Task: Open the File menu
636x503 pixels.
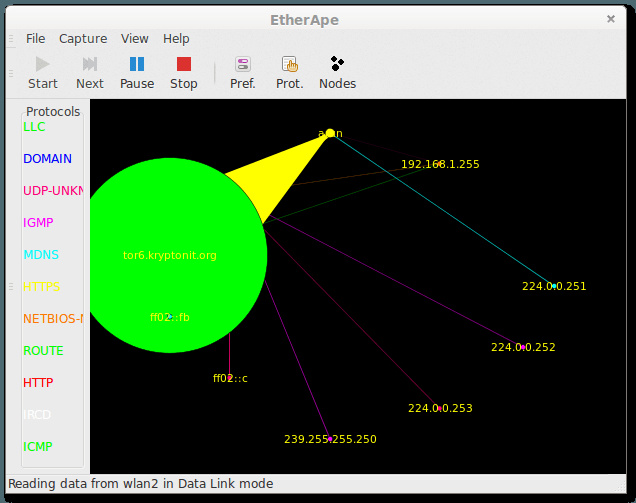Action: coord(36,39)
